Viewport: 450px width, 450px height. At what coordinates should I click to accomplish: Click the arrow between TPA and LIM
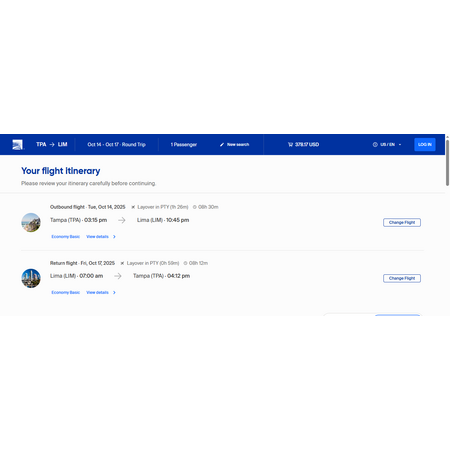coord(52,144)
